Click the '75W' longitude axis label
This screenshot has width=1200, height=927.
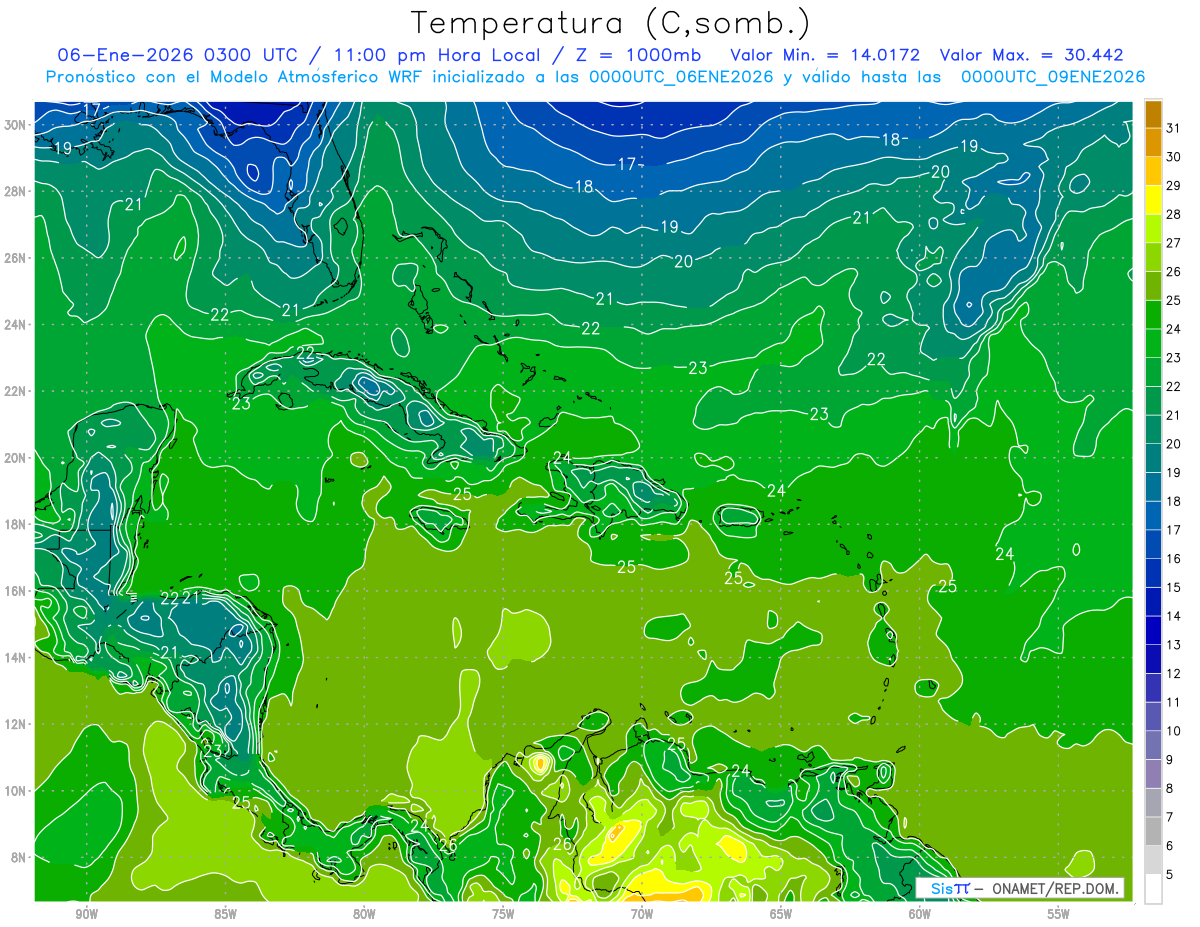pyautogui.click(x=503, y=914)
